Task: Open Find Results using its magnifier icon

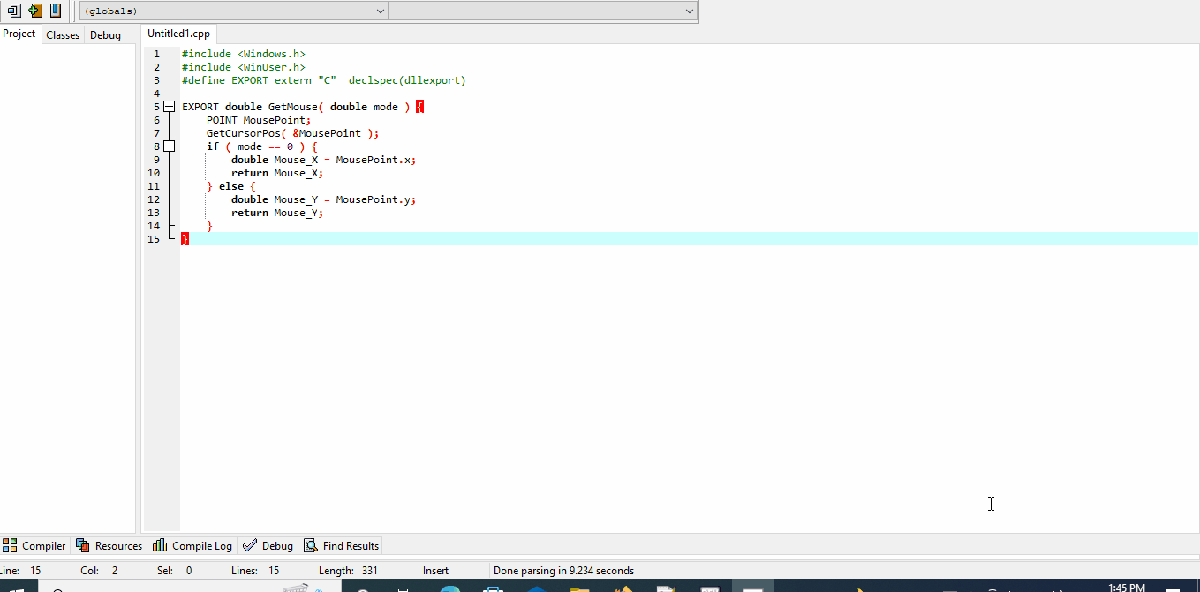Action: (x=310, y=545)
